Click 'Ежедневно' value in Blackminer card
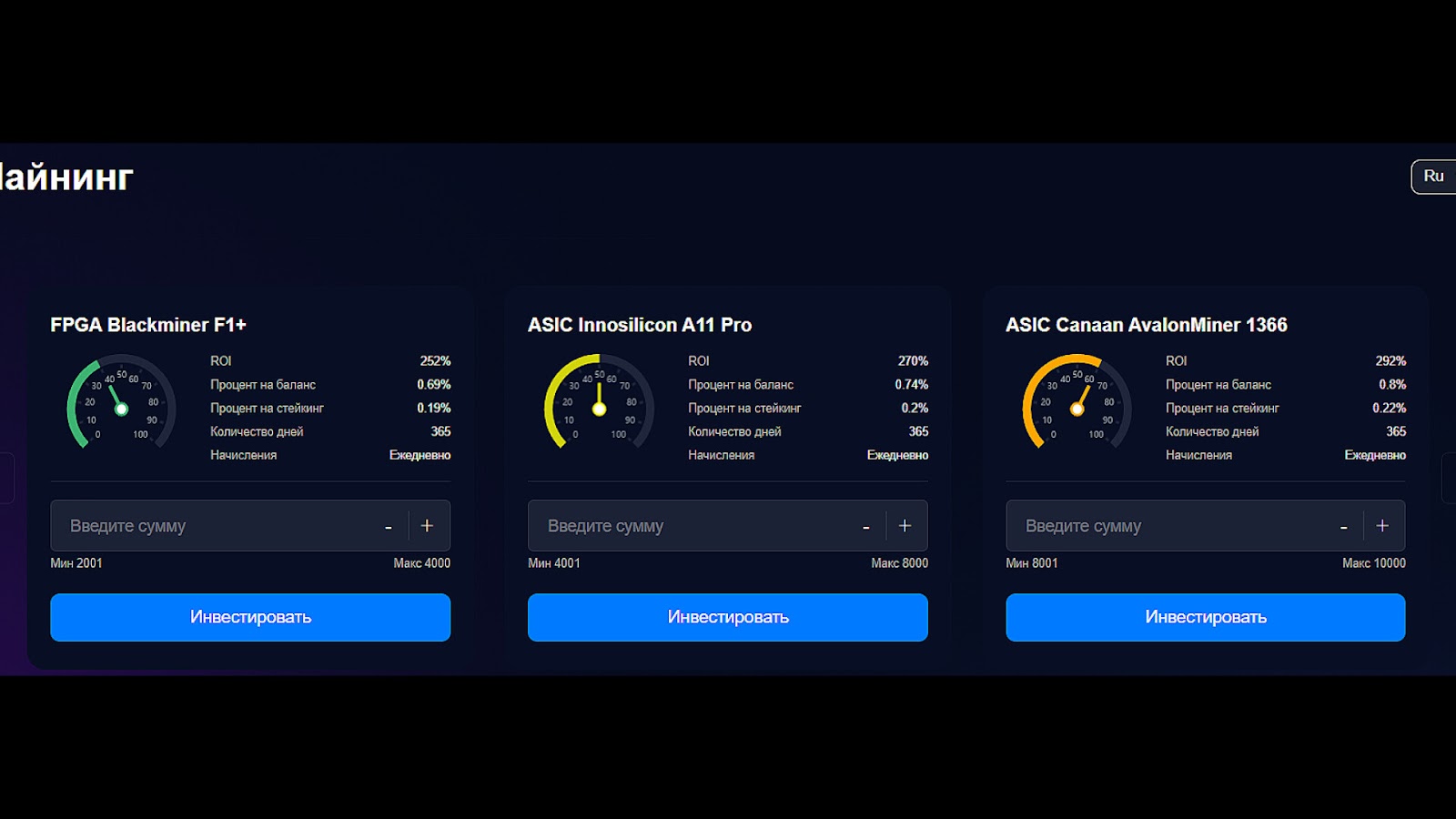 (420, 455)
